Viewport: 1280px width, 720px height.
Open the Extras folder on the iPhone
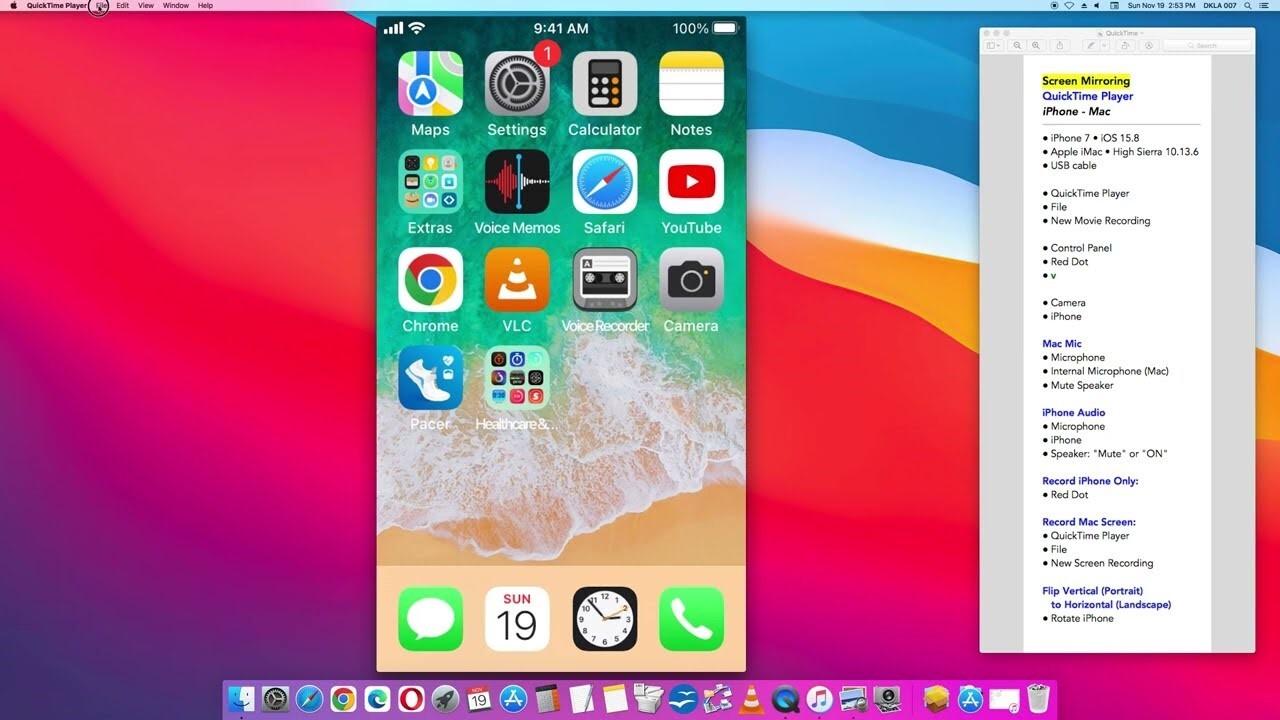tap(430, 182)
